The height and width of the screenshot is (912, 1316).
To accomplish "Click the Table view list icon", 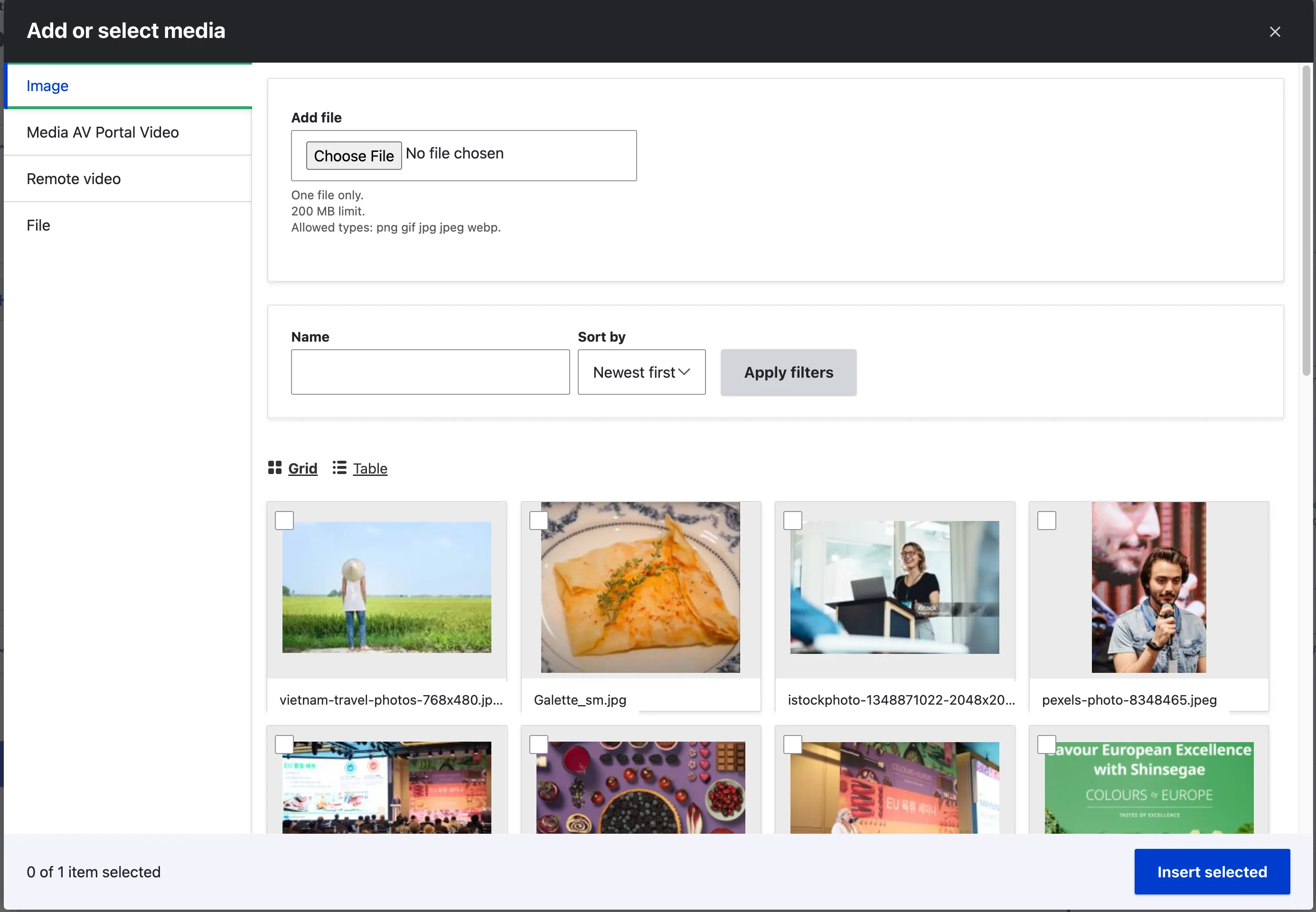I will coord(339,467).
